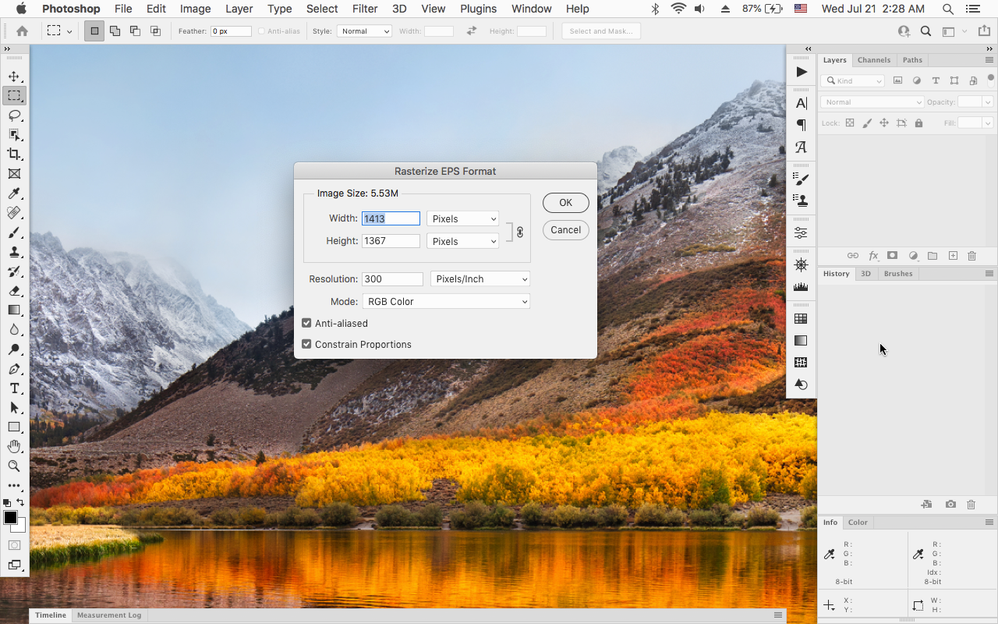The image size is (998, 624).
Task: Click the Height input field in dialog
Action: (391, 241)
